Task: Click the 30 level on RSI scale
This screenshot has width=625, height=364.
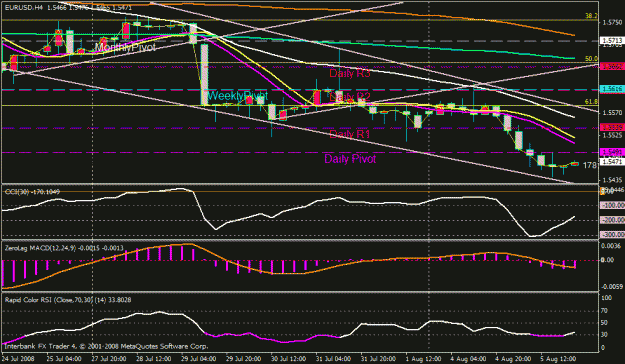Action: pos(605,334)
